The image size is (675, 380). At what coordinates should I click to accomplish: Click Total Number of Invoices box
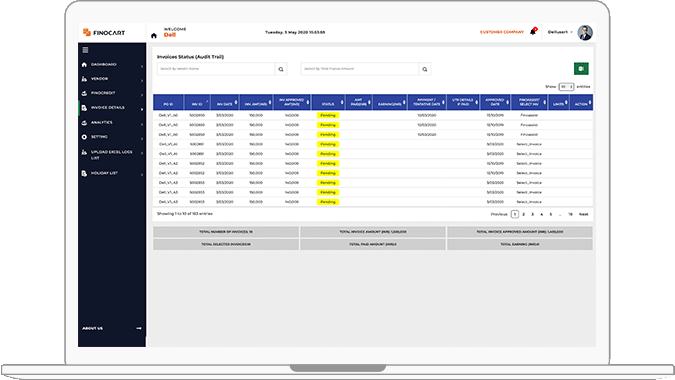[226, 232]
